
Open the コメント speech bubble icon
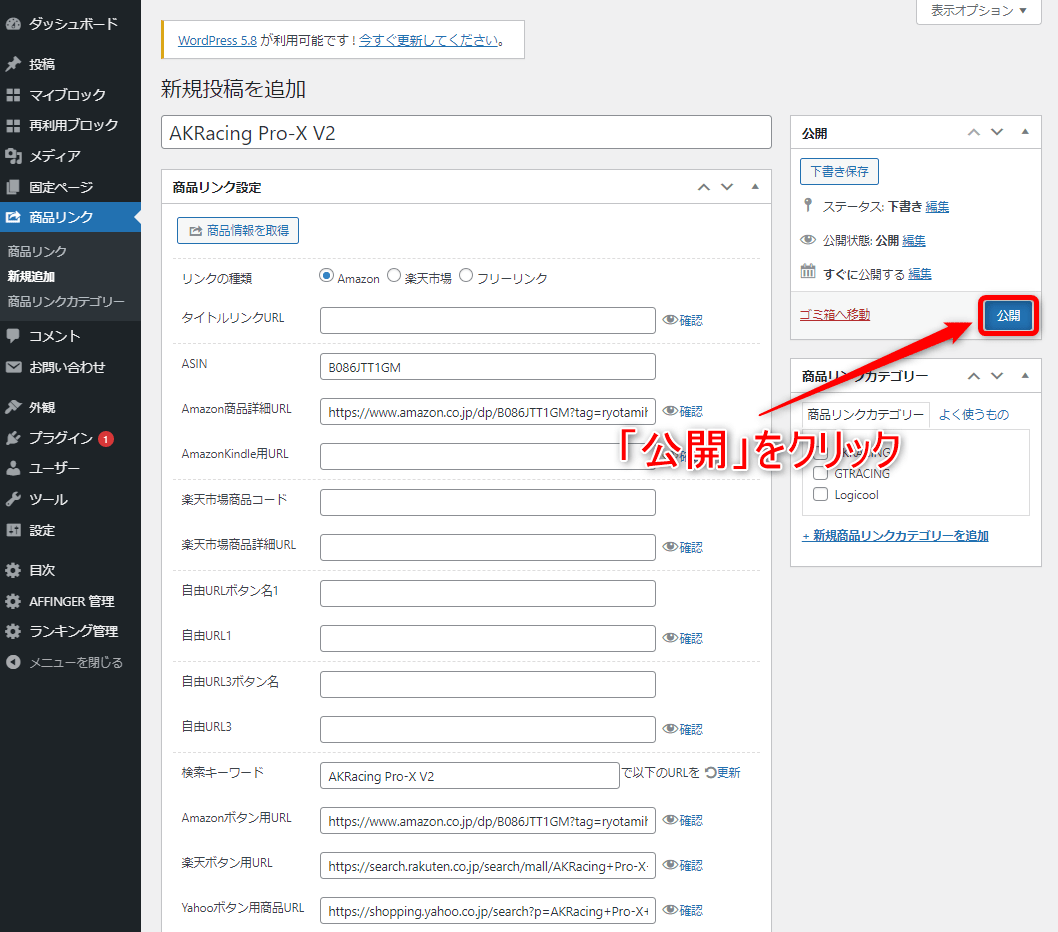pos(13,335)
